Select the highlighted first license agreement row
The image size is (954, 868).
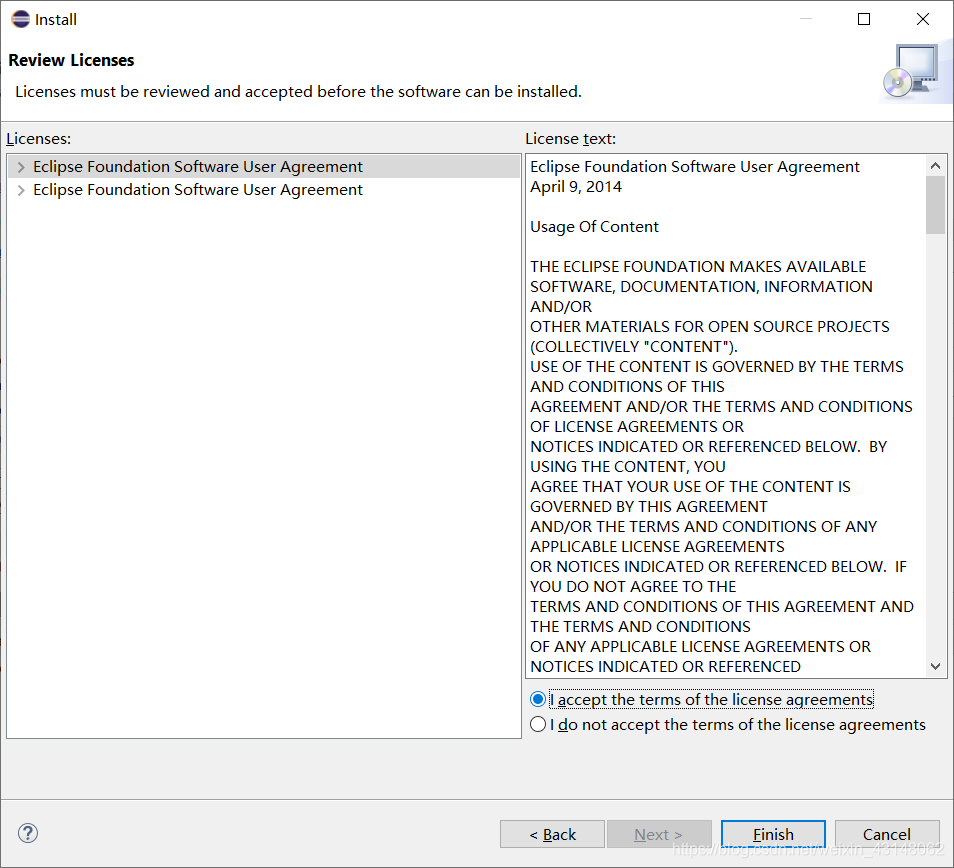pyautogui.click(x=264, y=167)
